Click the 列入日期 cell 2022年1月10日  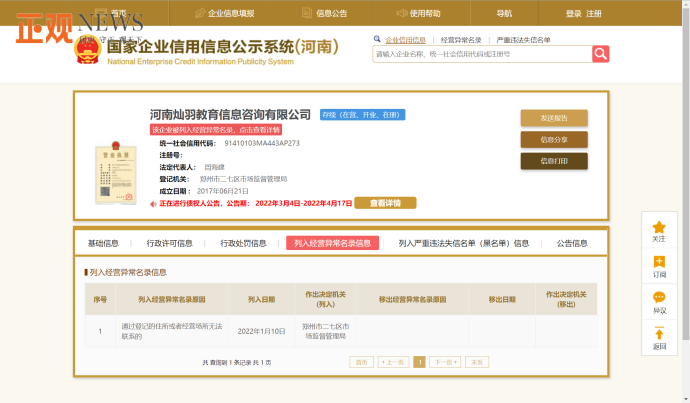click(x=261, y=331)
